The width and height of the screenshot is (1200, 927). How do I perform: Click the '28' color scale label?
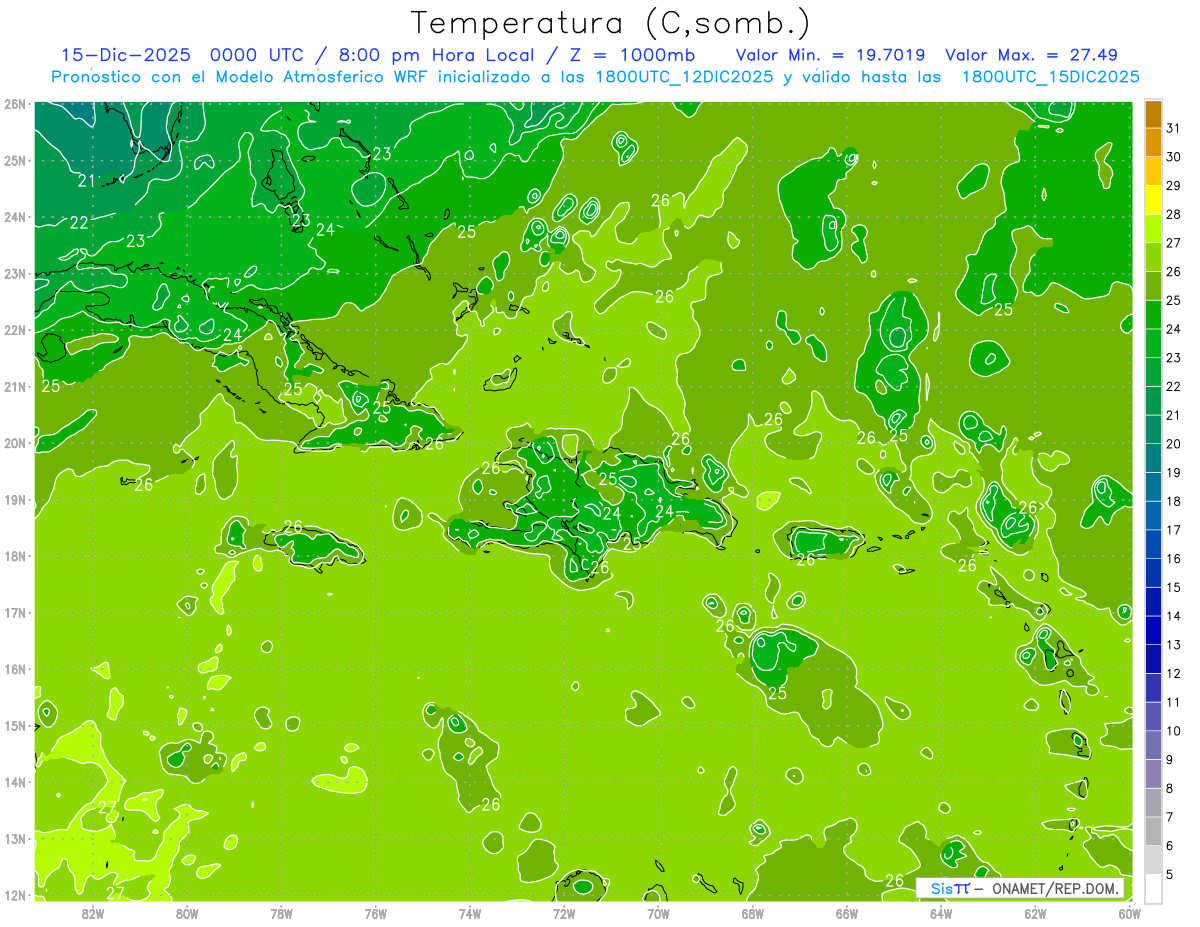1173,215
